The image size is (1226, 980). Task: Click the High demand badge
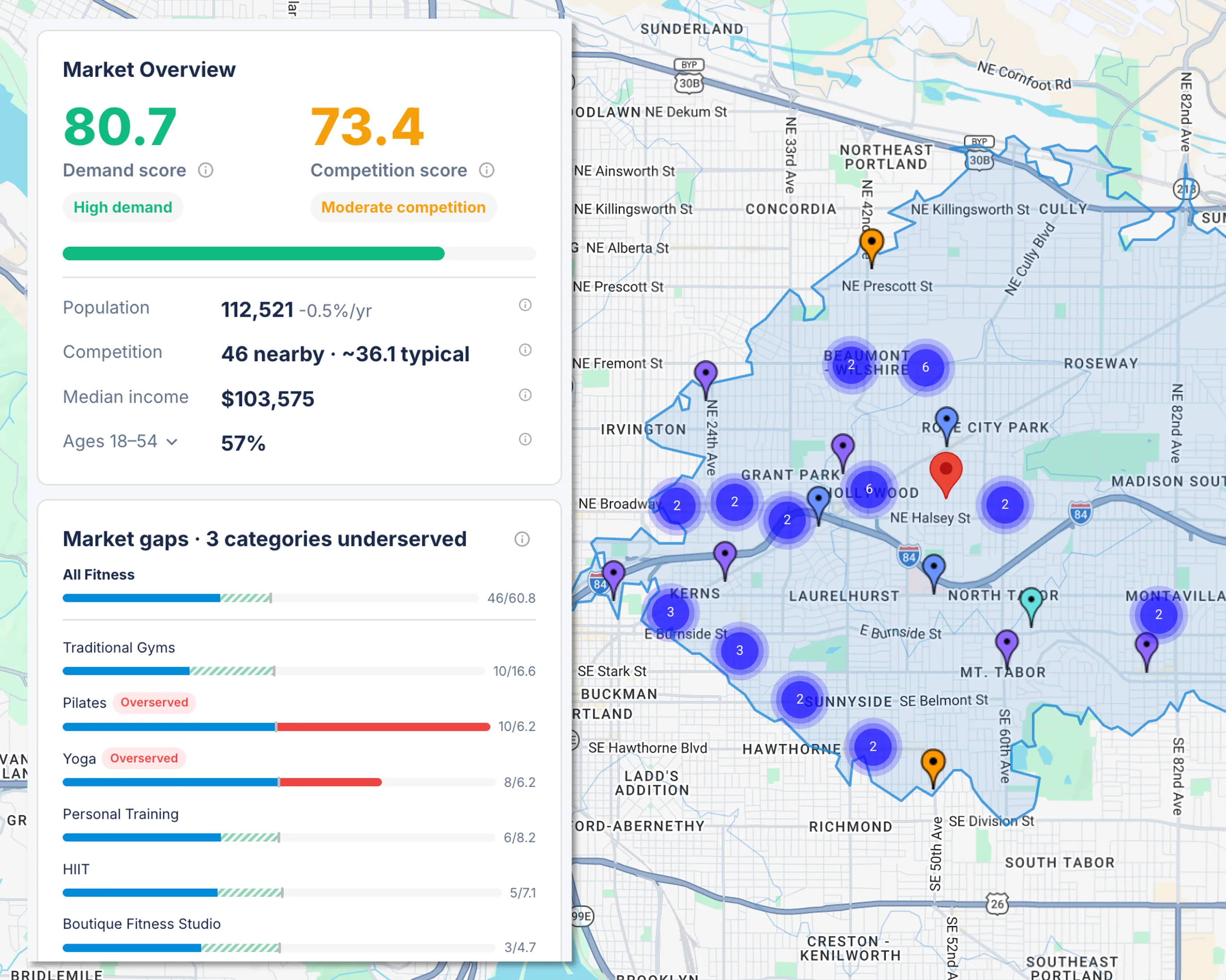pyautogui.click(x=123, y=207)
